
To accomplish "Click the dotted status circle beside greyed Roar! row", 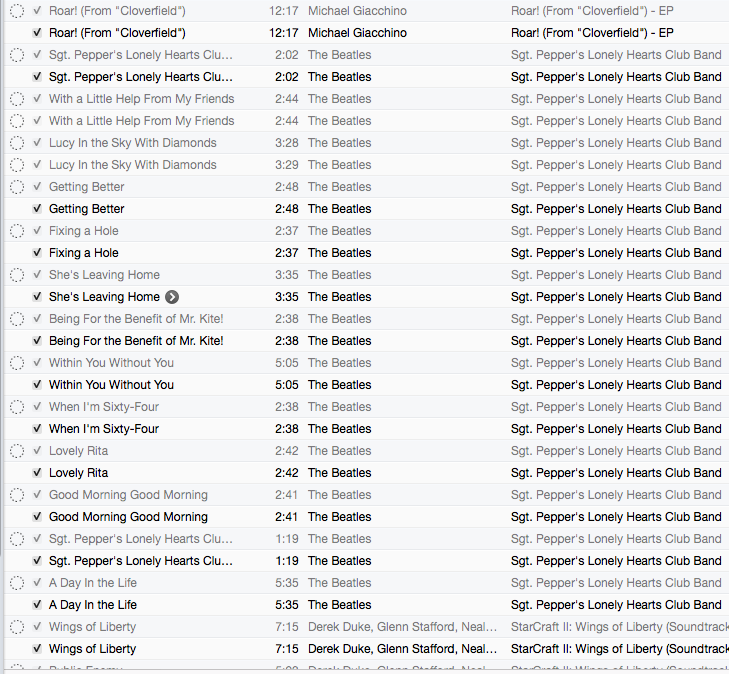I will (x=17, y=11).
